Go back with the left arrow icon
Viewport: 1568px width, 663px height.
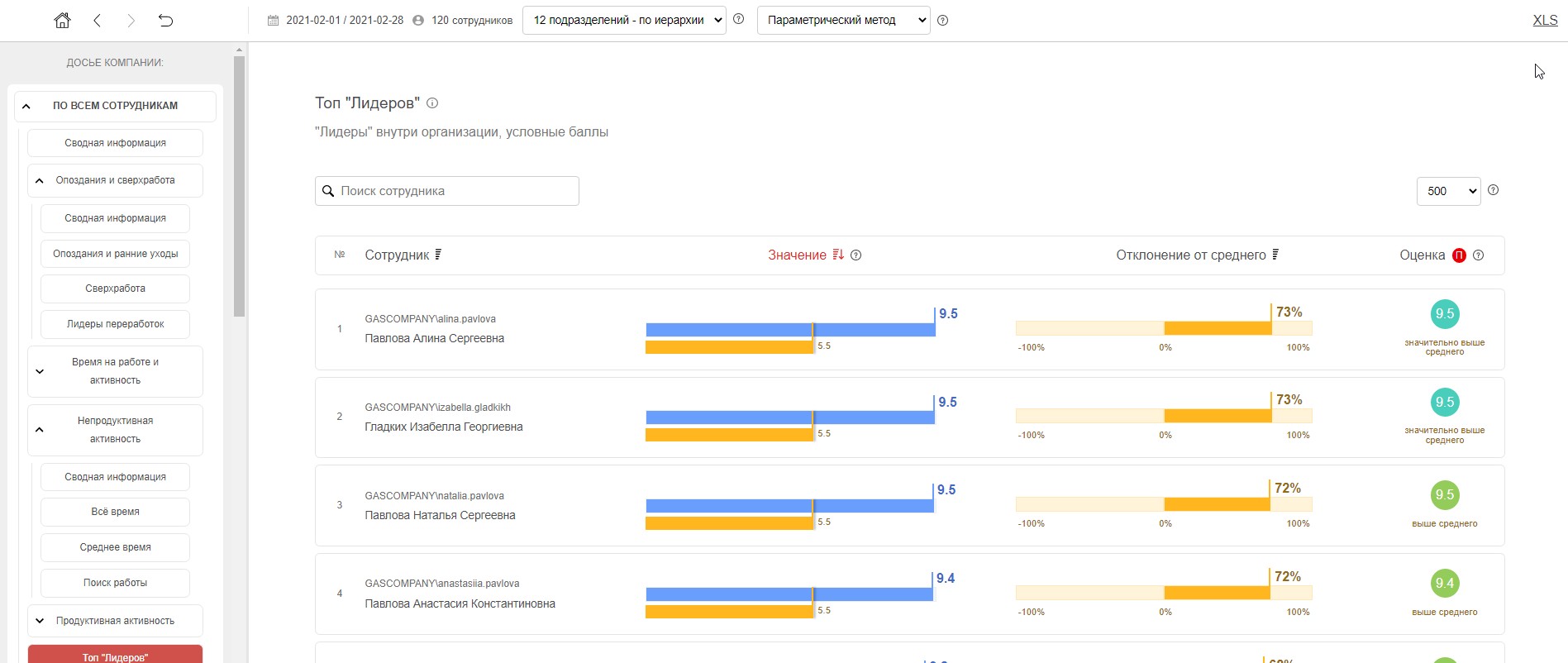[x=98, y=21]
